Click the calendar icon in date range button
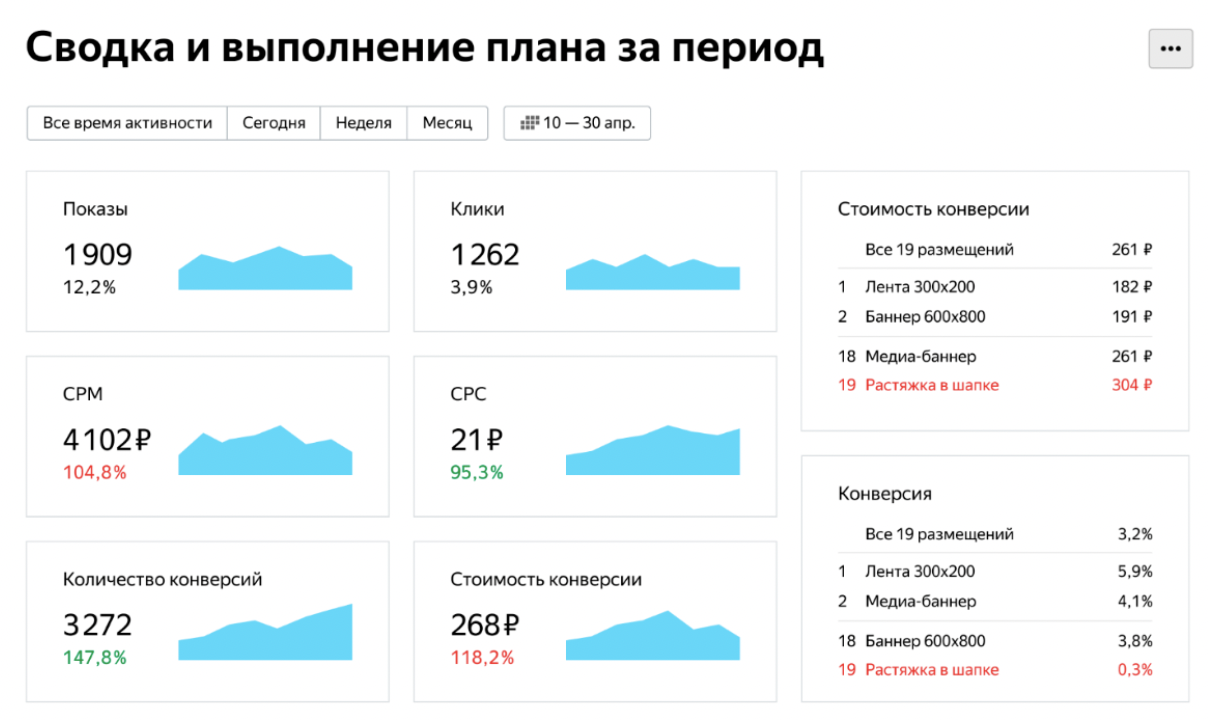Screen dimensions: 1208x720 tap(529, 123)
